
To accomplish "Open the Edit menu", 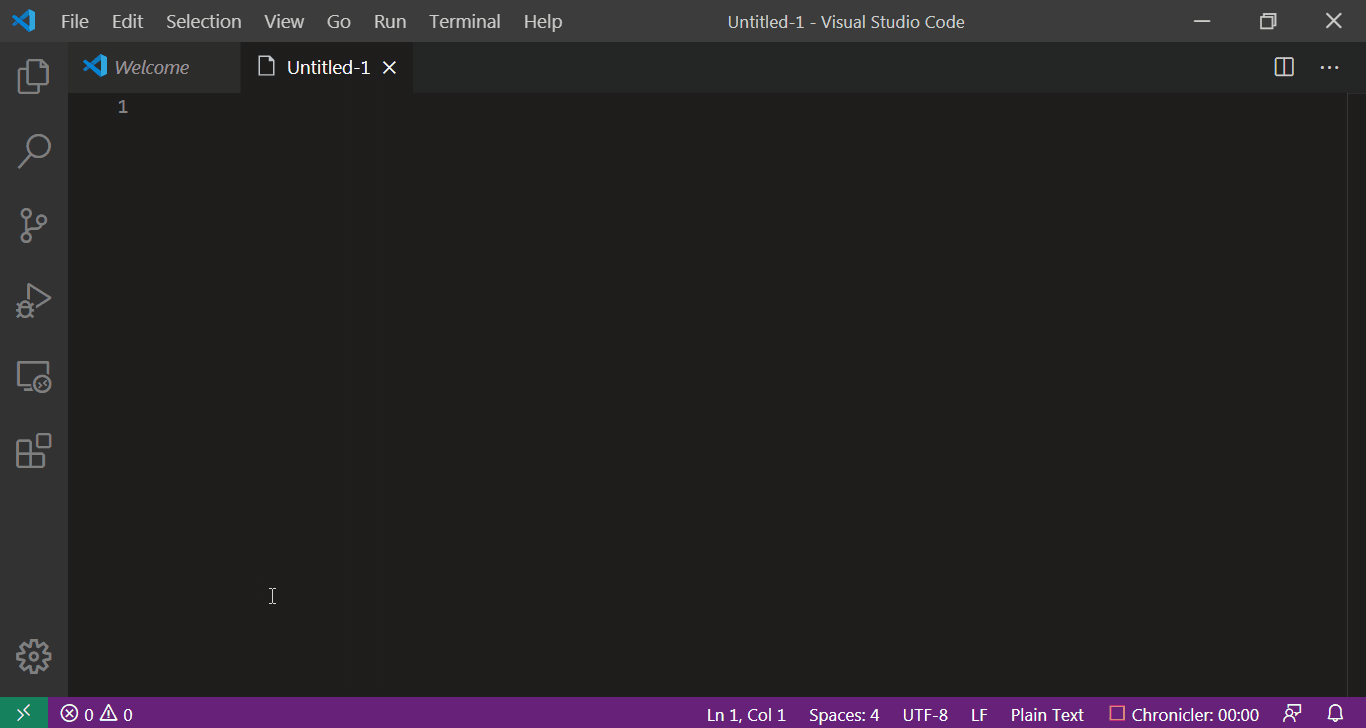I will [x=128, y=21].
